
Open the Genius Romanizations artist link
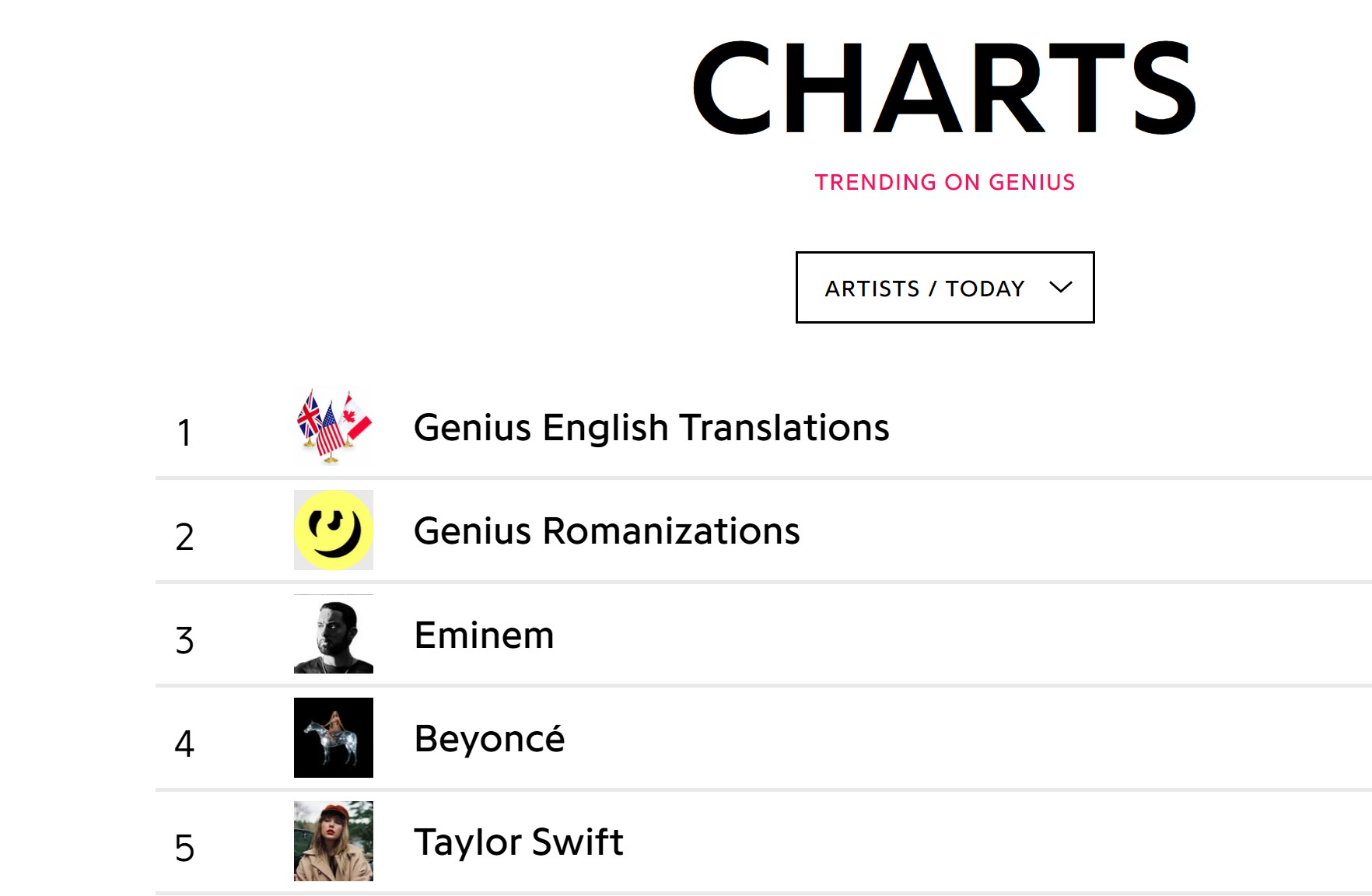(607, 531)
